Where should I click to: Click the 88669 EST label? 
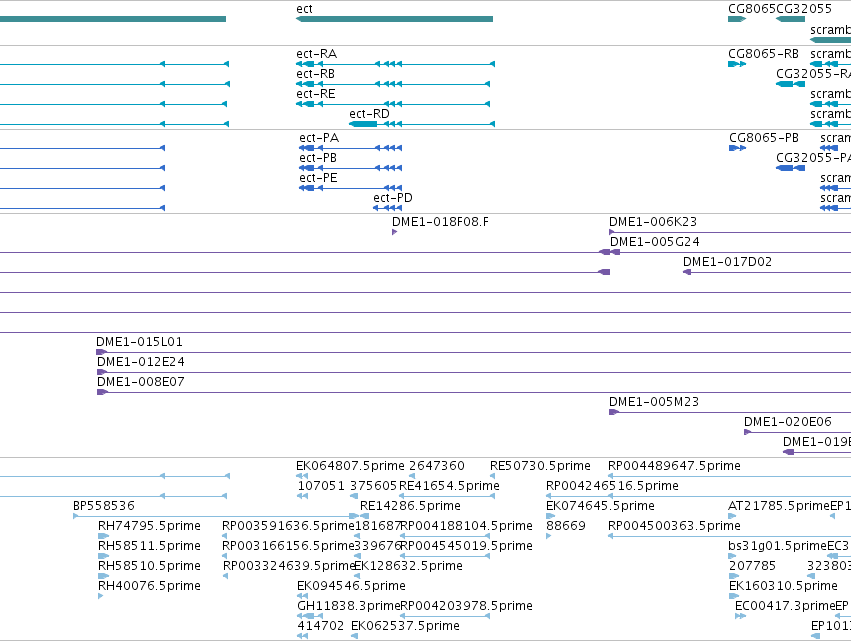[x=566, y=526]
